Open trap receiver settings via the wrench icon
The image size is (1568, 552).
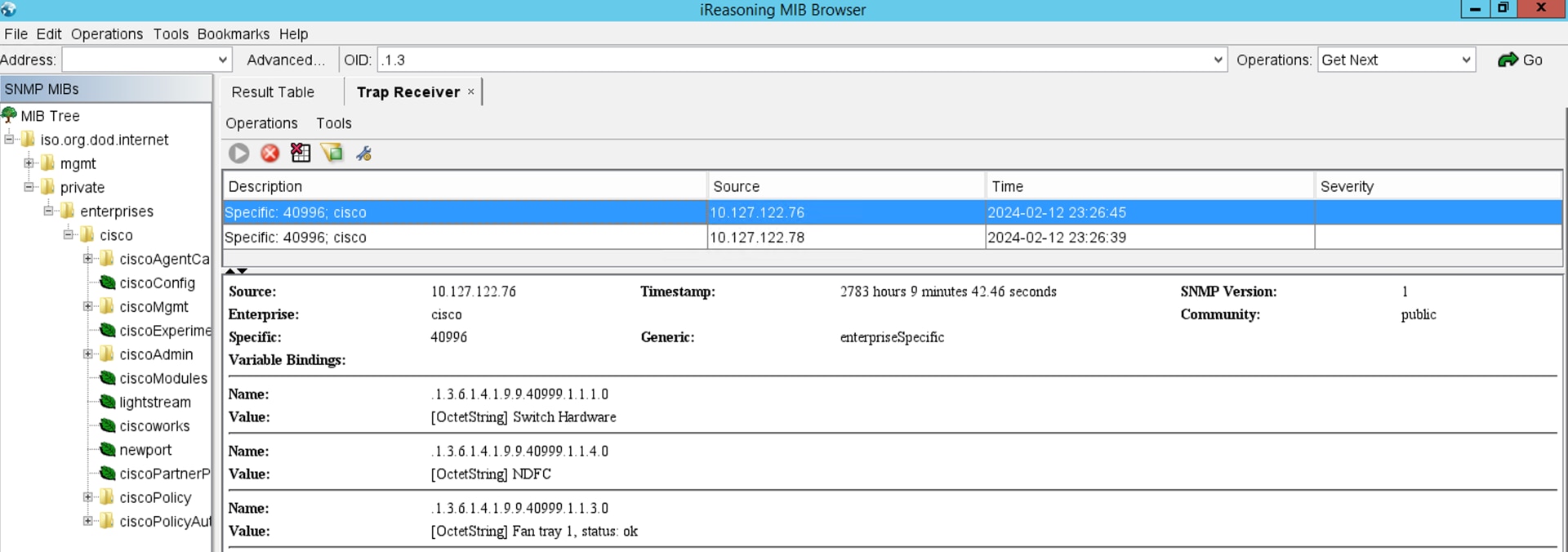[x=363, y=153]
